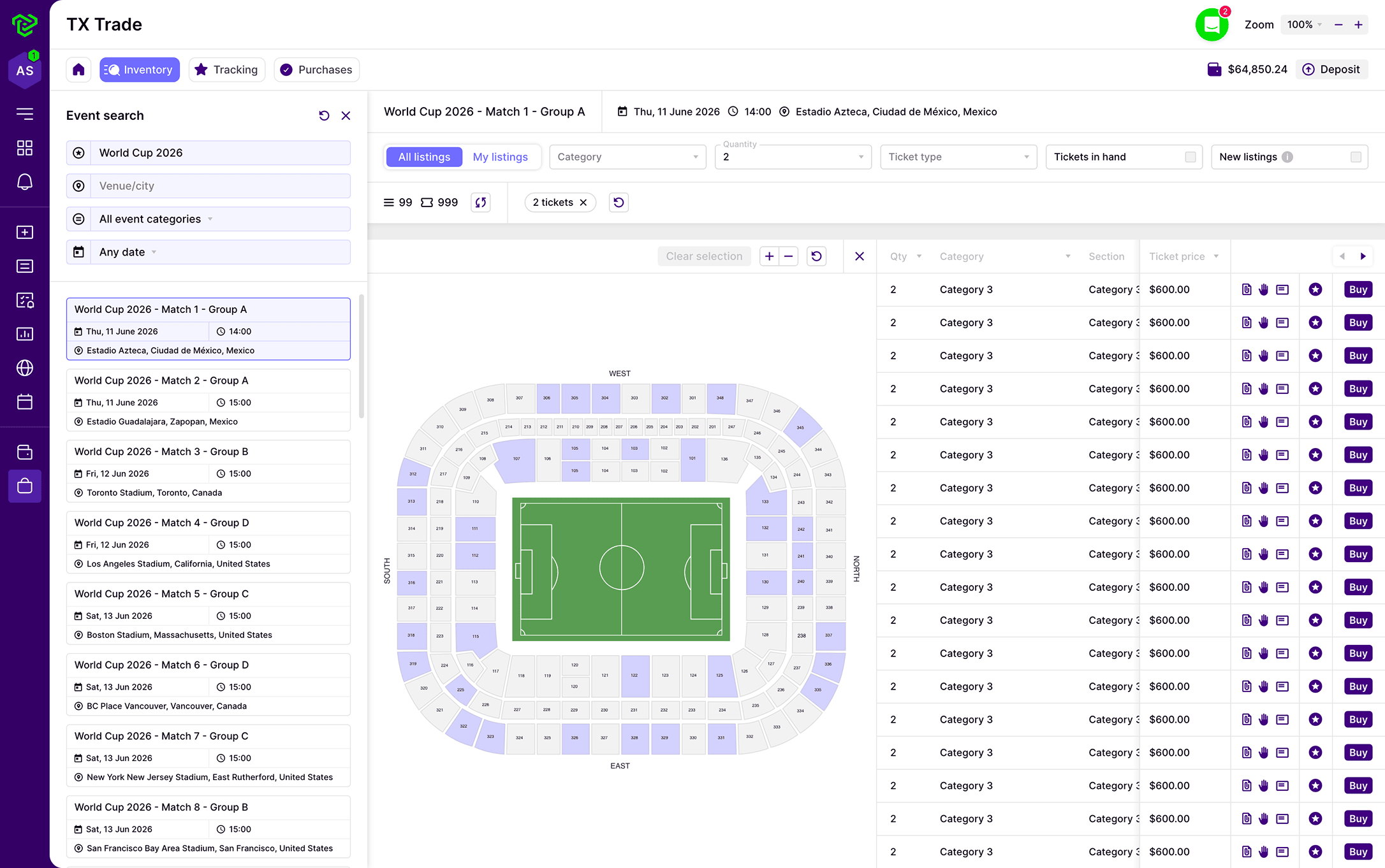This screenshot has height=868, width=1385.
Task: Click Clear selection button
Action: point(704,256)
